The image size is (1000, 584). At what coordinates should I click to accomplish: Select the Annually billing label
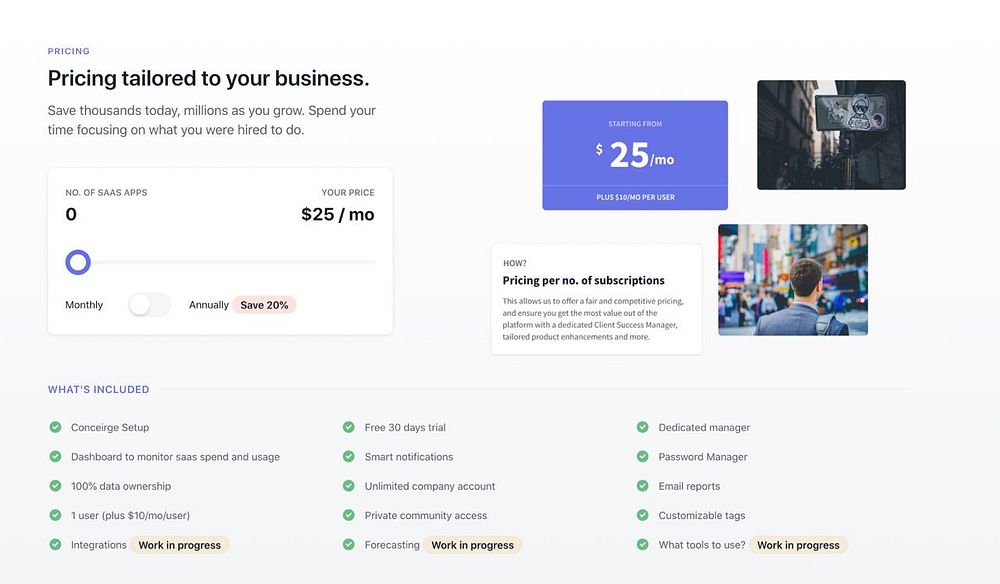[x=208, y=305]
